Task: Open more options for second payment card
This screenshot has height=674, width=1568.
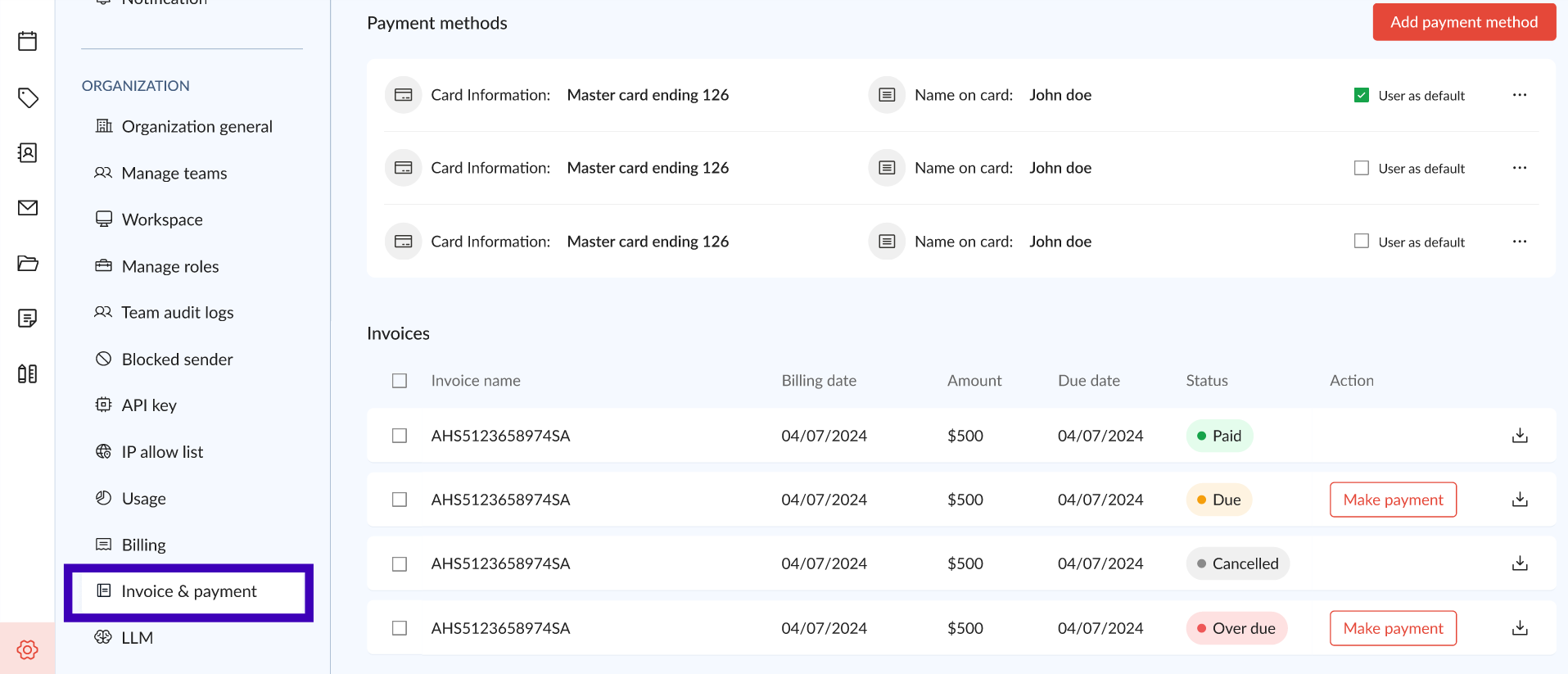Action: point(1520,168)
